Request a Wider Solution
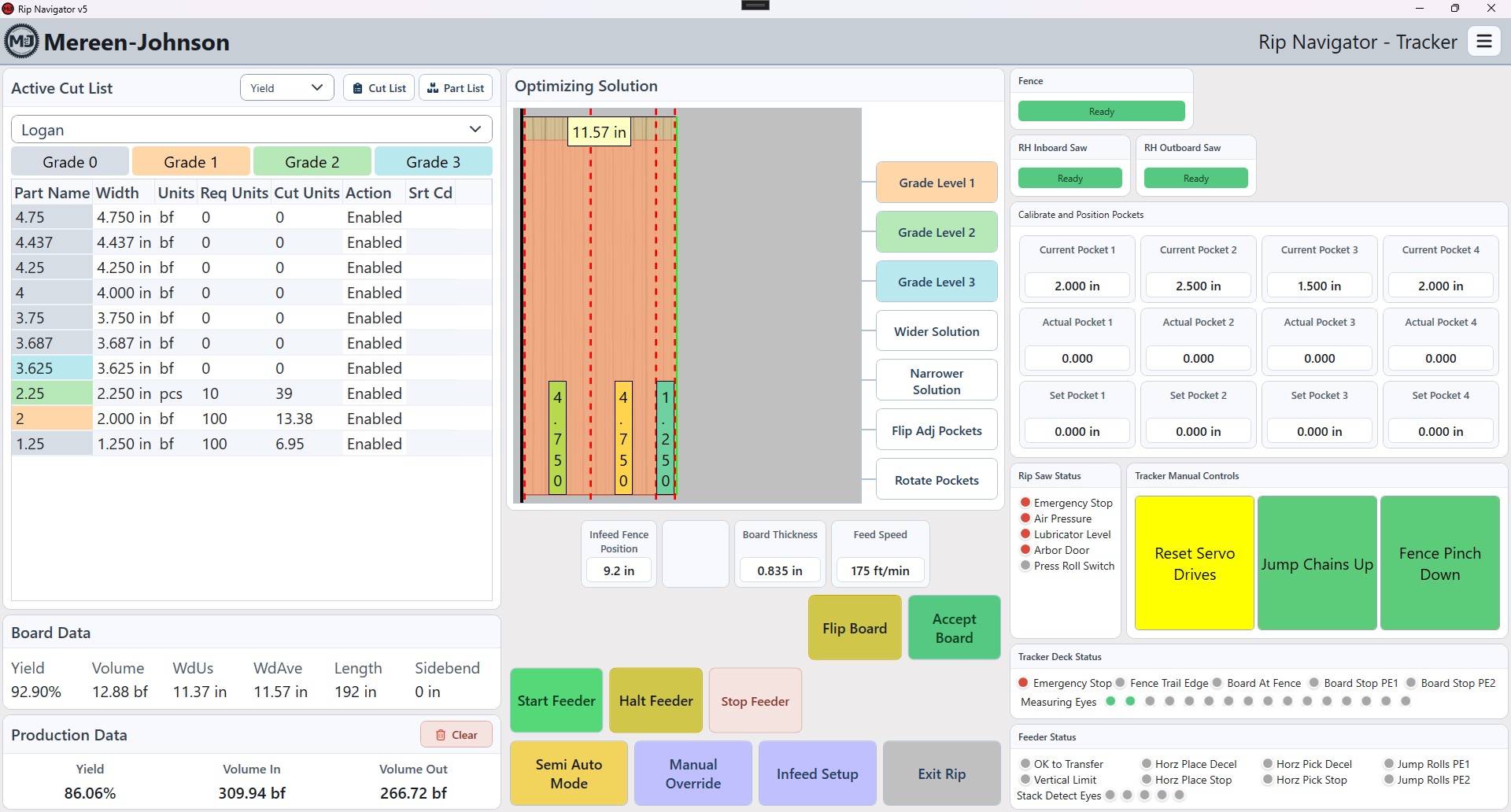 coord(937,331)
